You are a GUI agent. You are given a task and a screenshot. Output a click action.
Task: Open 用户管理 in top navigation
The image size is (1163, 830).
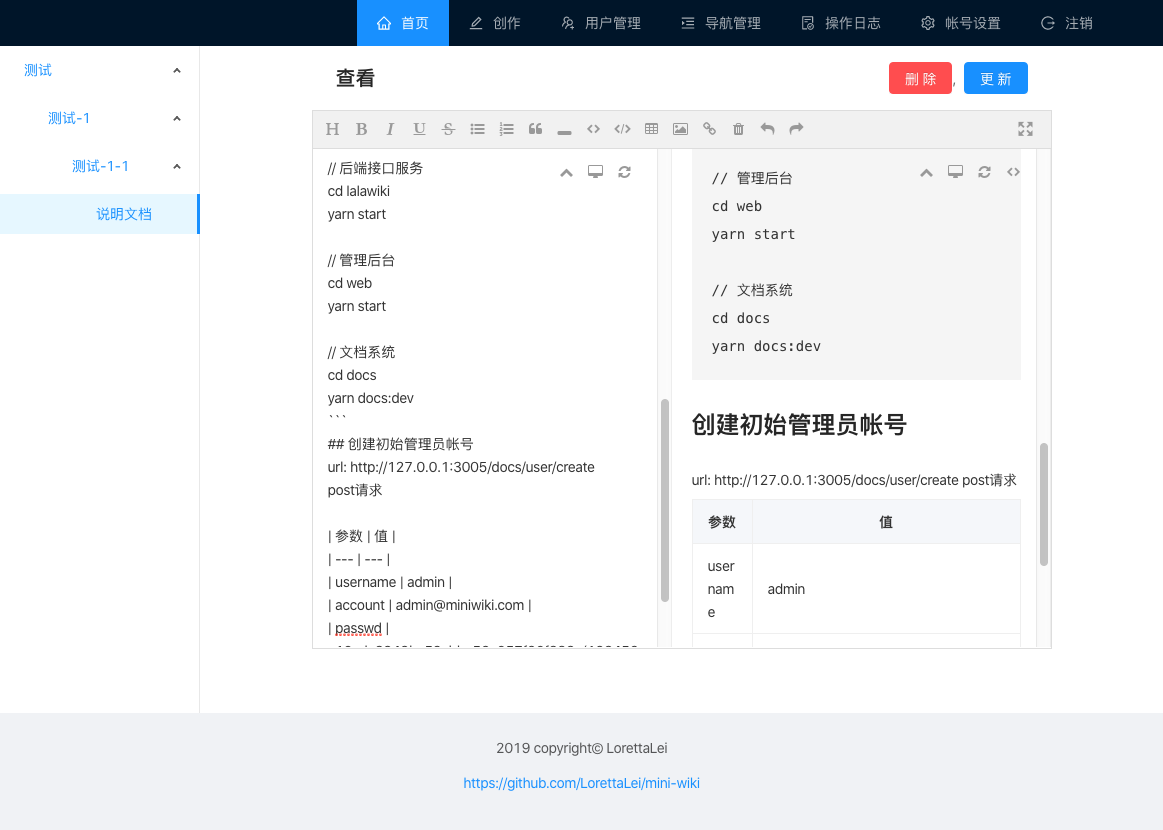601,23
